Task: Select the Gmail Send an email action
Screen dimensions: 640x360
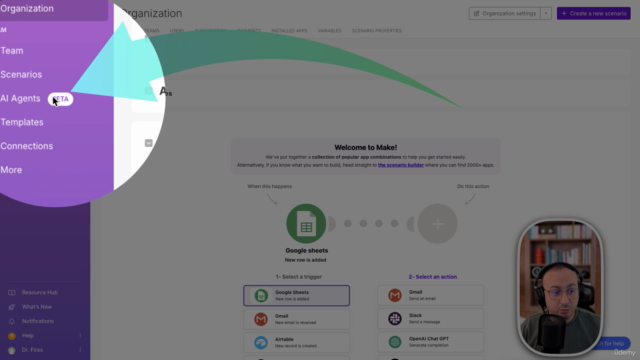Action: (431, 295)
